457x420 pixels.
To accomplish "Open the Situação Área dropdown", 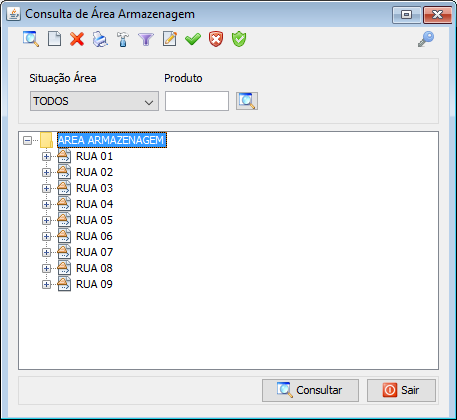I will [x=94, y=101].
